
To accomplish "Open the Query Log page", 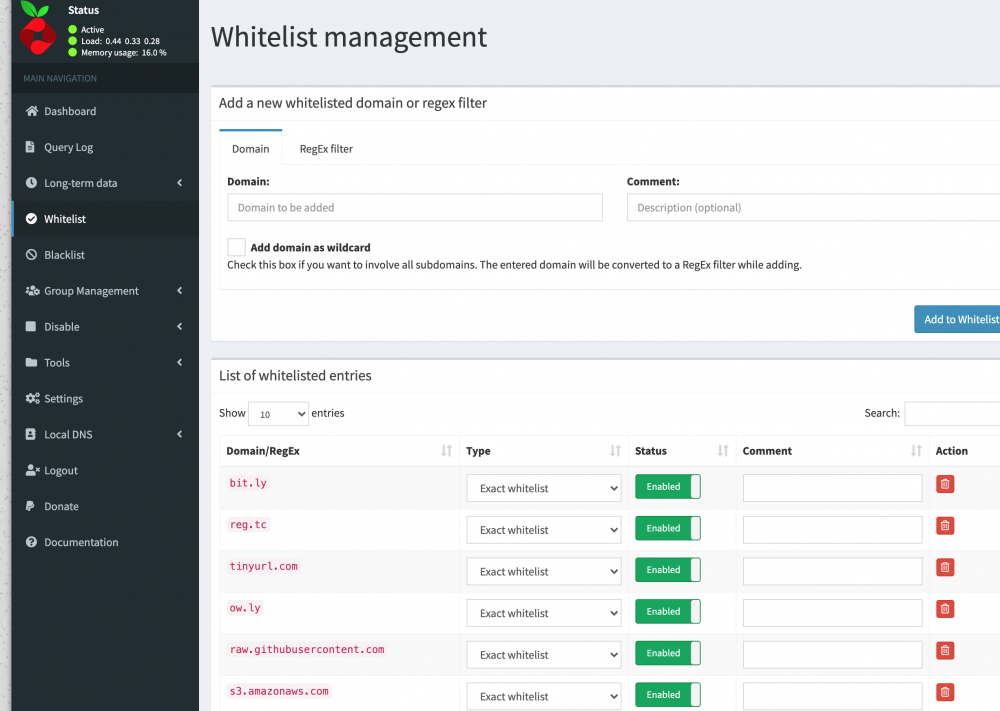I will coord(105,147).
